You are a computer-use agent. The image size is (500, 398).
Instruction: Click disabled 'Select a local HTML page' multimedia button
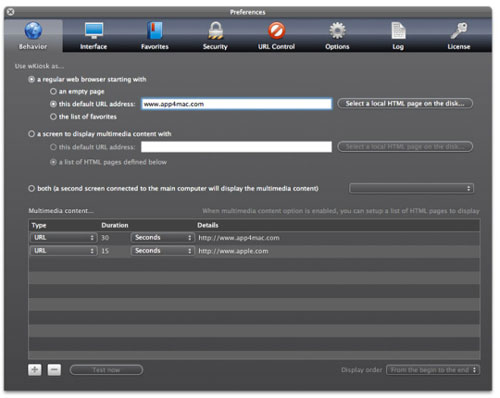click(x=405, y=147)
